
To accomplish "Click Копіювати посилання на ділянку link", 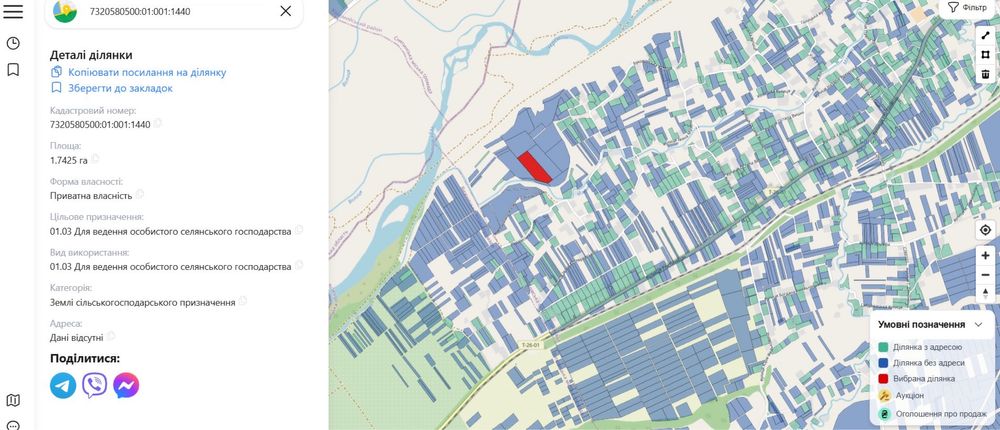I will pos(147,72).
